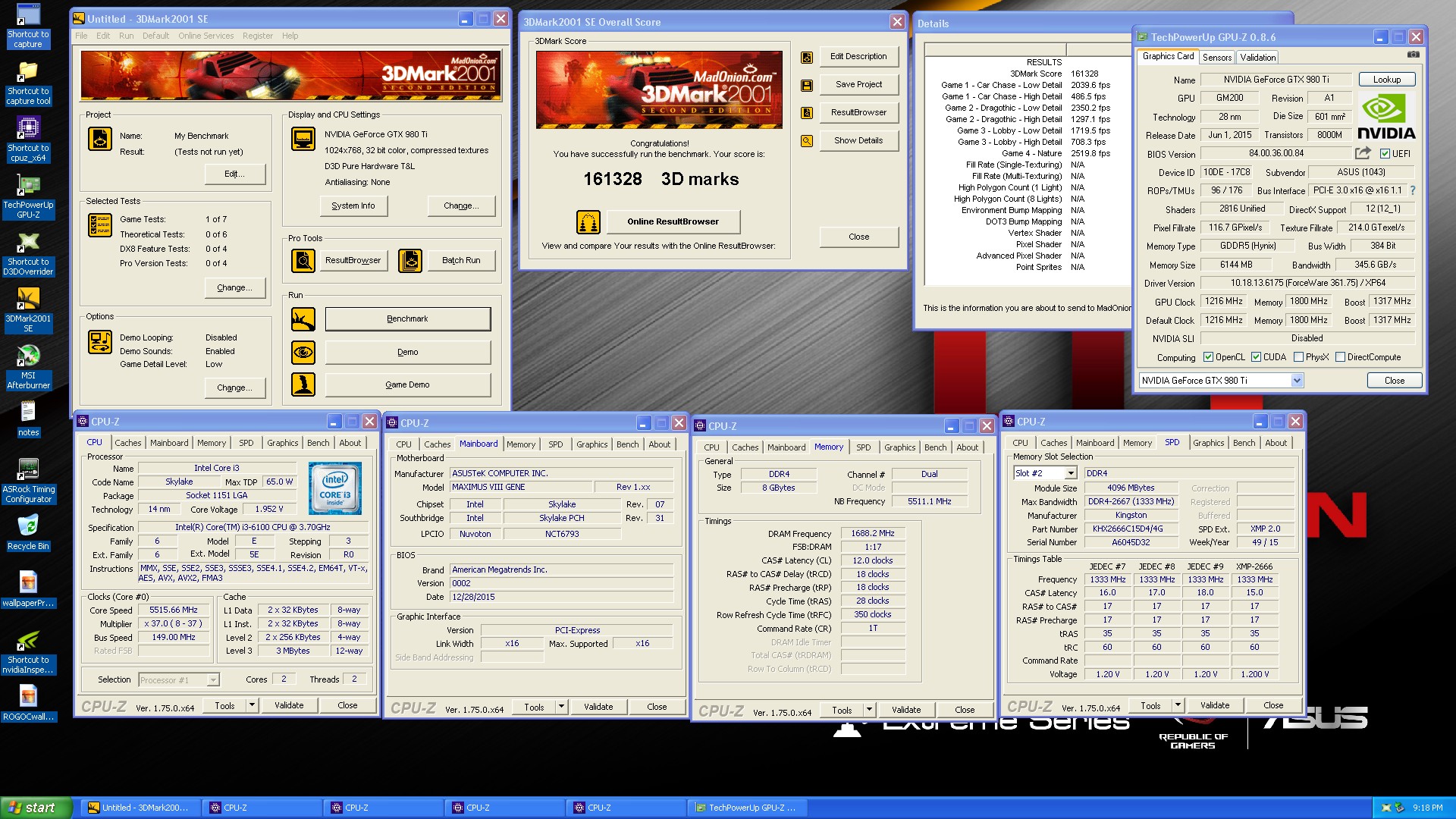Open the Shortcut to capture desktop icon
Viewport: 1456px width, 819px height.
pyautogui.click(x=28, y=27)
